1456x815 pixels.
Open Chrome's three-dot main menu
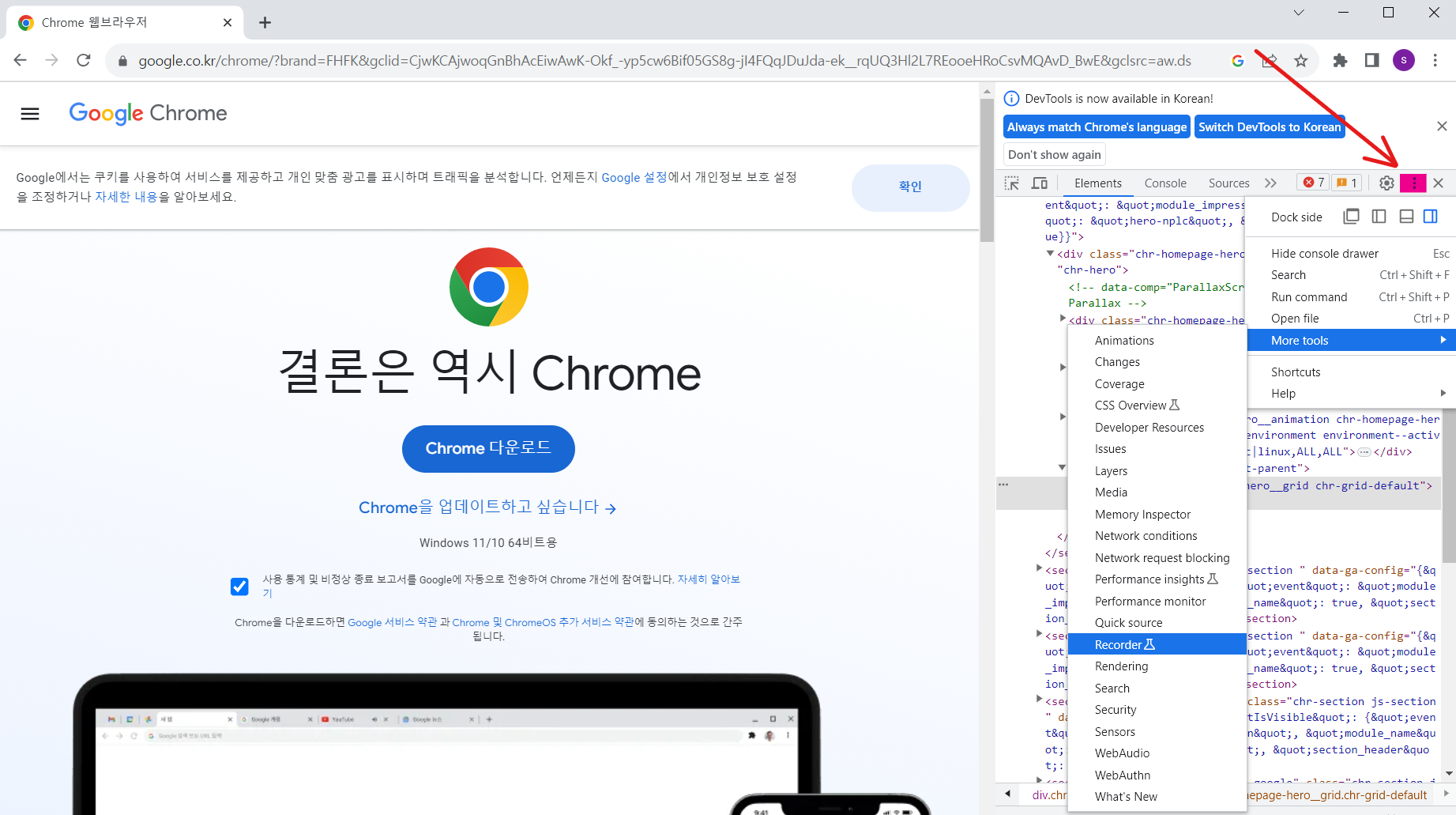coord(1435,60)
